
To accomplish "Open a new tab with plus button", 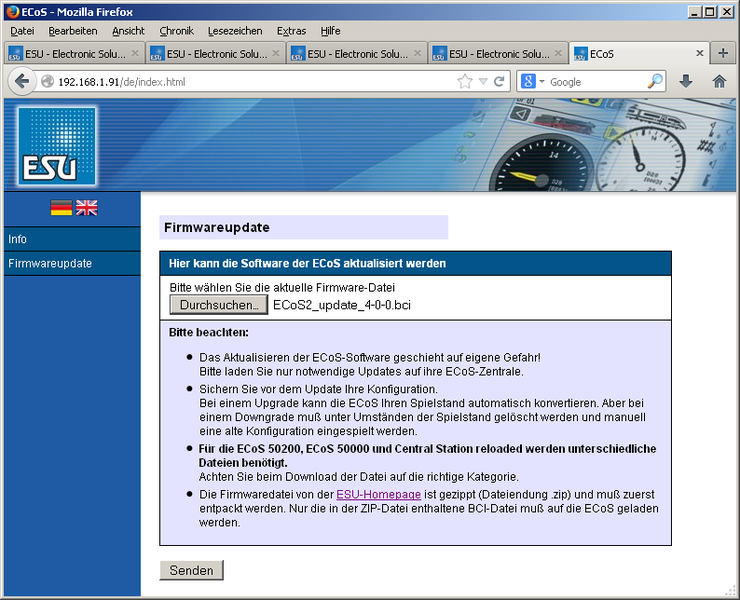I will 723,53.
